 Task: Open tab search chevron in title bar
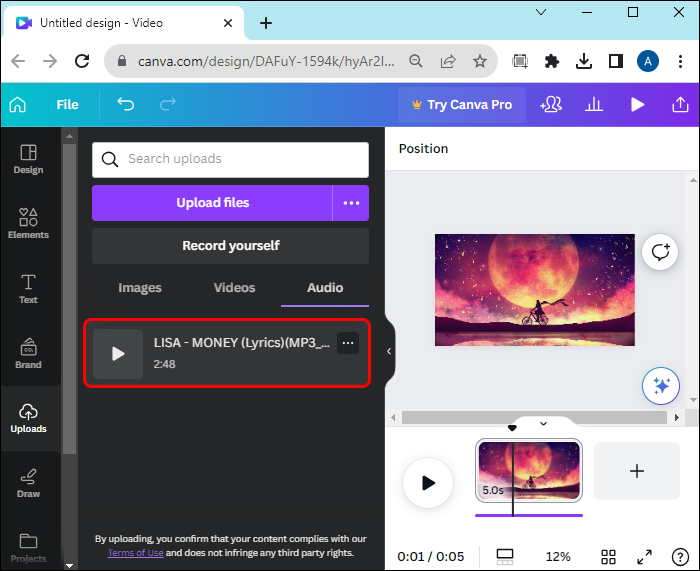[x=541, y=13]
